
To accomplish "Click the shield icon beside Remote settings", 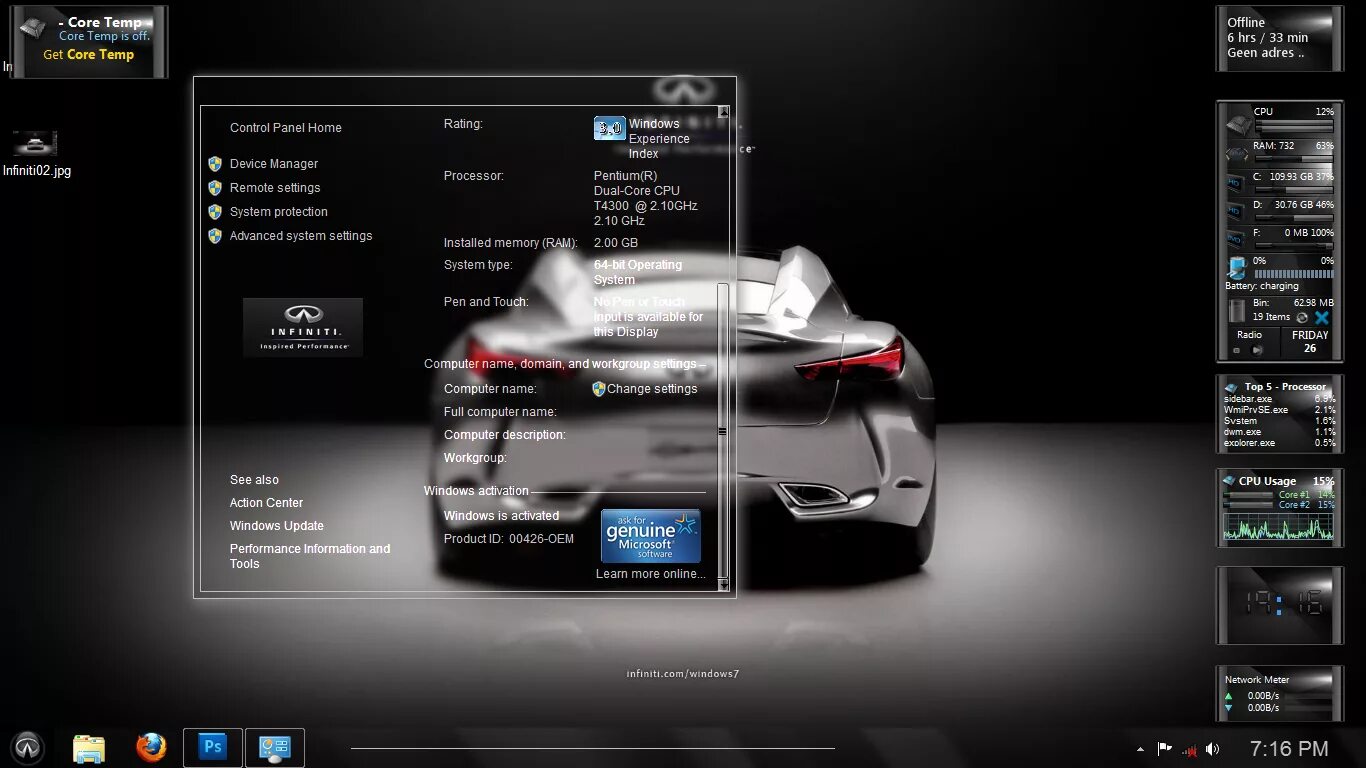I will (x=214, y=188).
